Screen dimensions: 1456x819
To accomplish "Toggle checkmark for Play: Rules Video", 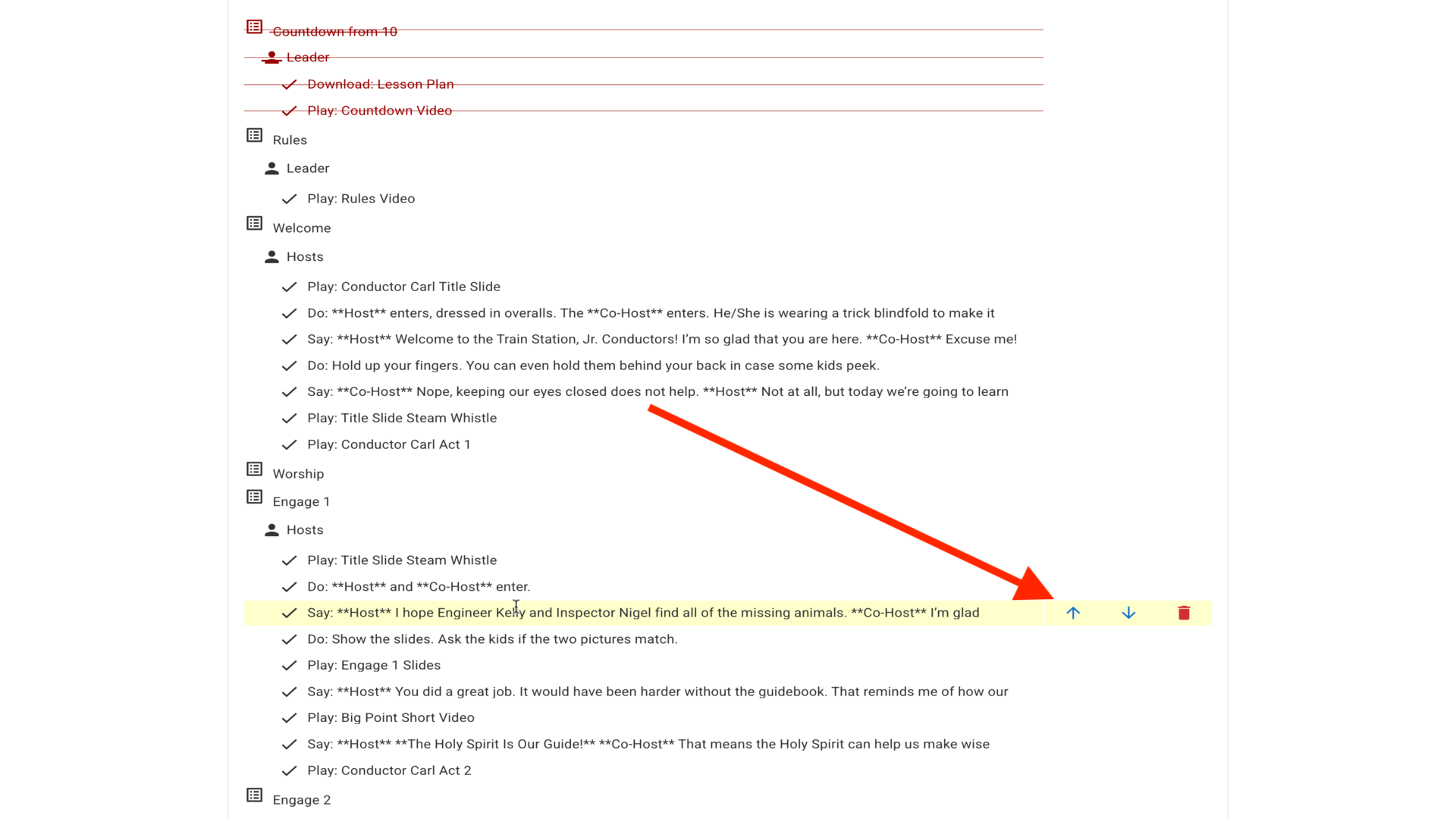I will click(289, 199).
